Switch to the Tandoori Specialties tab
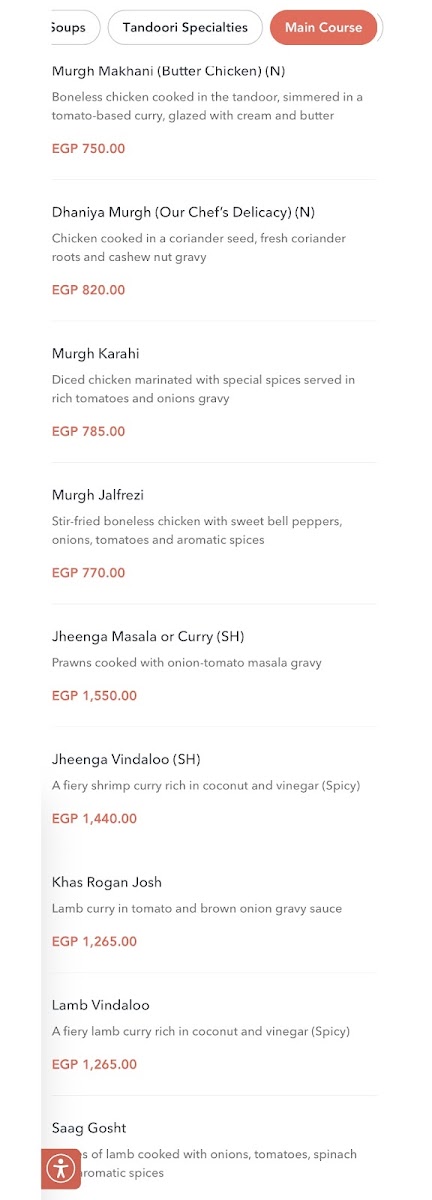Screen dimensions: 432x1200 [185, 28]
